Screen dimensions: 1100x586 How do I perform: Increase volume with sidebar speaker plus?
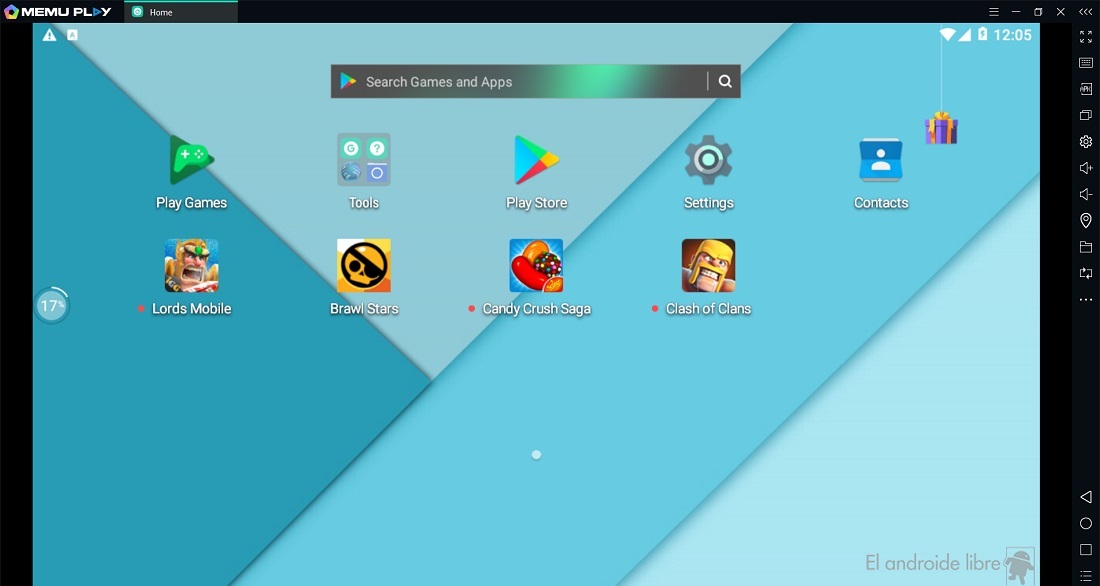tap(1085, 168)
